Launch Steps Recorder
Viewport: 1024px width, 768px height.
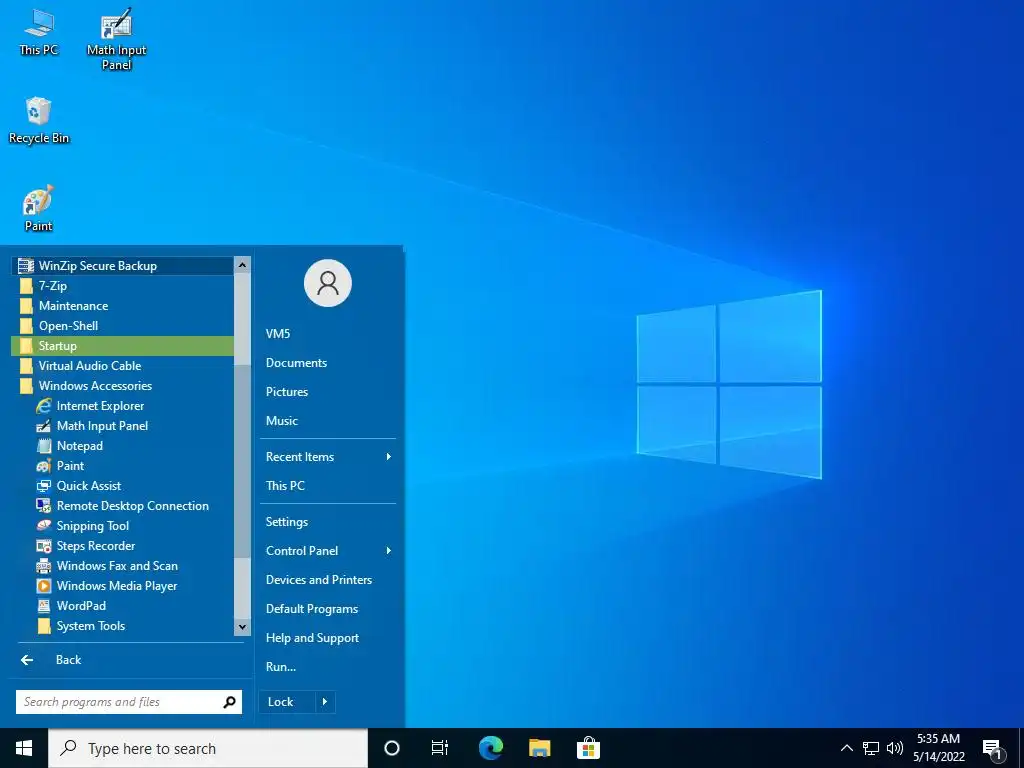pyautogui.click(x=122, y=546)
